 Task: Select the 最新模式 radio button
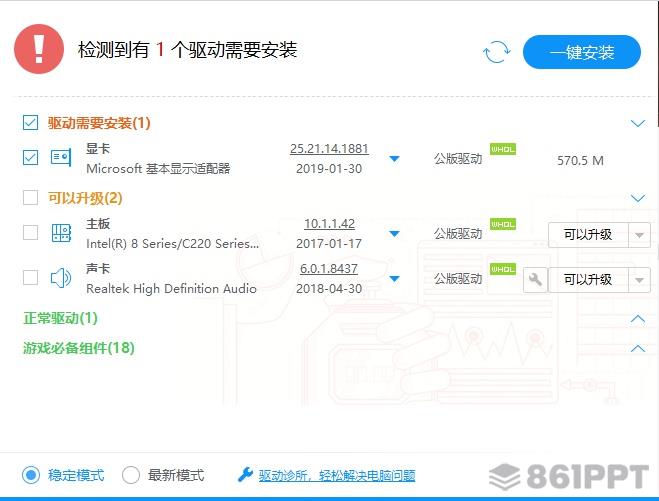coord(131,475)
